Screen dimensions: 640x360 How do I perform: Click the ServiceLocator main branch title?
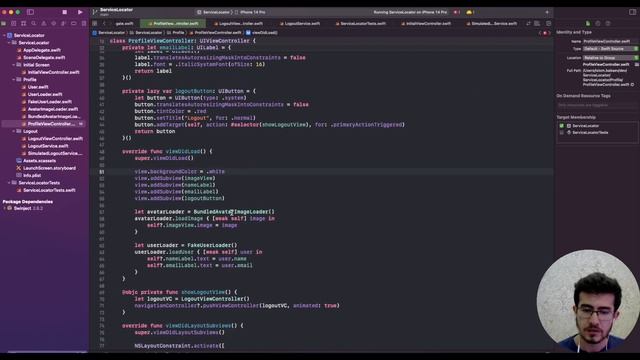point(116,11)
